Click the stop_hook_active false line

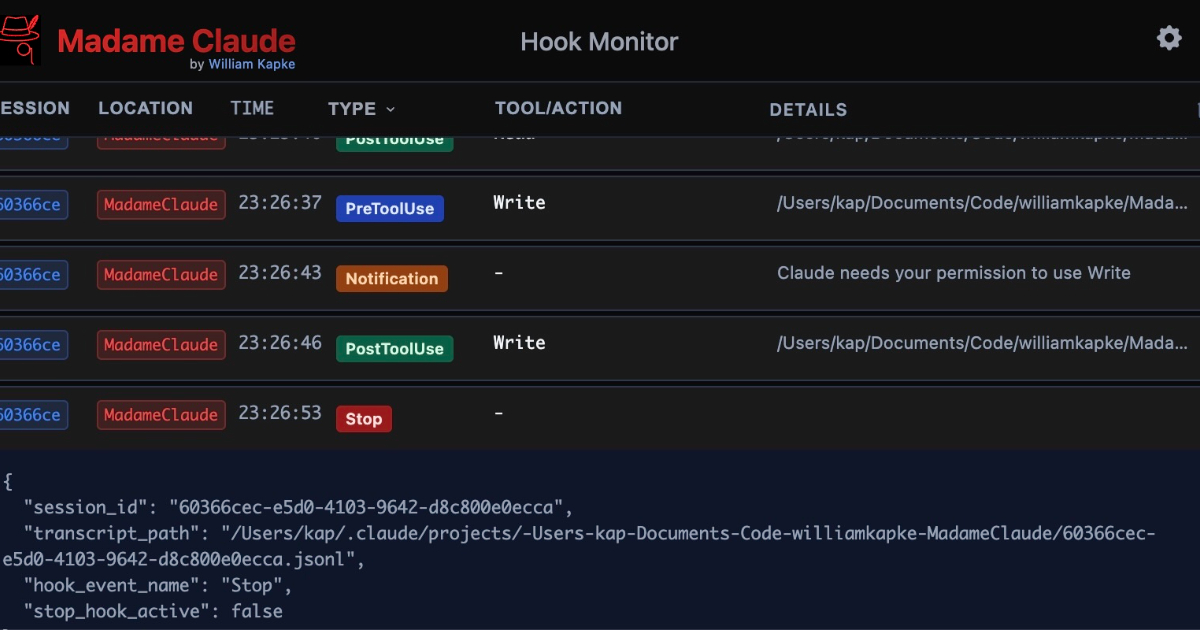click(153, 611)
